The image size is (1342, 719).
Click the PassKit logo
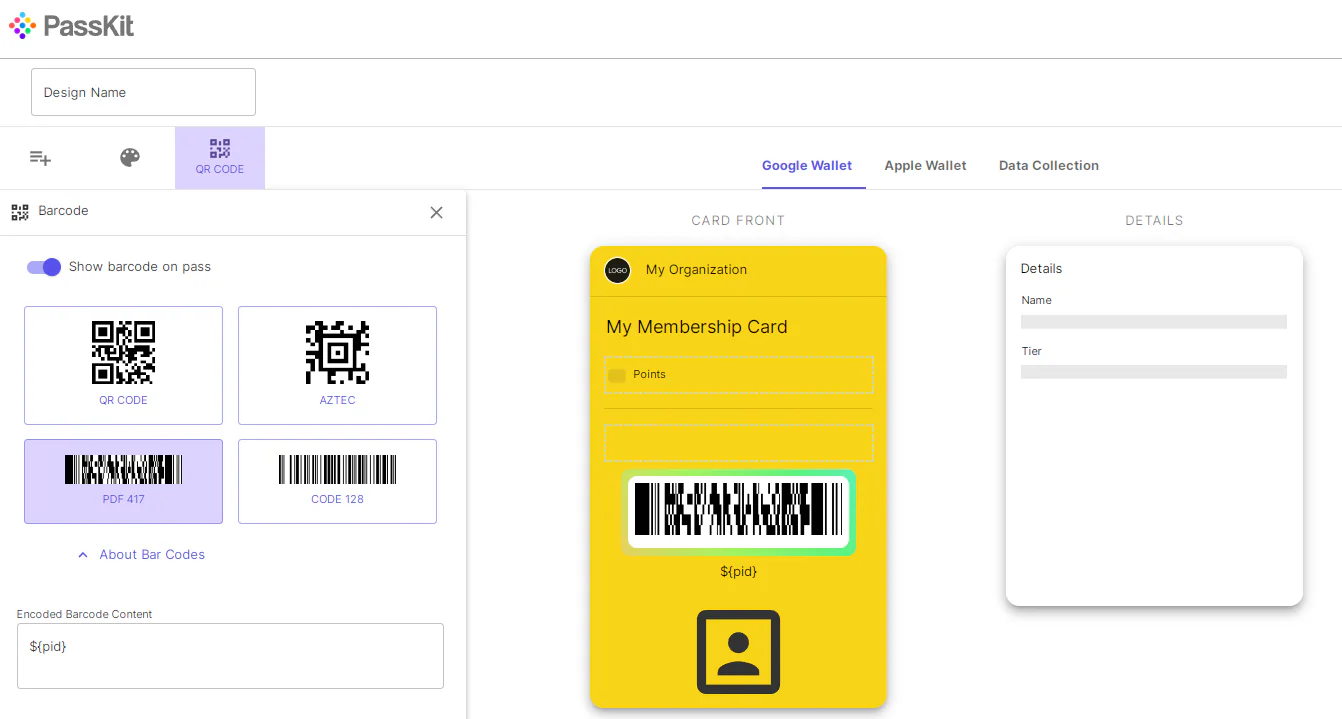(71, 26)
